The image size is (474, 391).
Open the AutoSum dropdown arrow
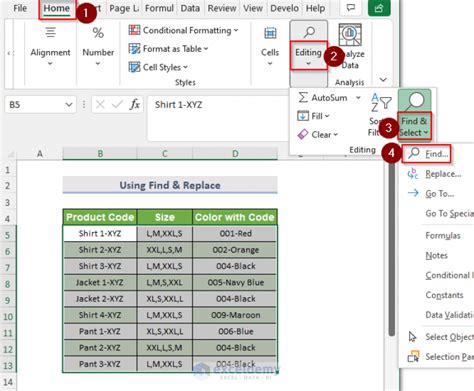358,98
